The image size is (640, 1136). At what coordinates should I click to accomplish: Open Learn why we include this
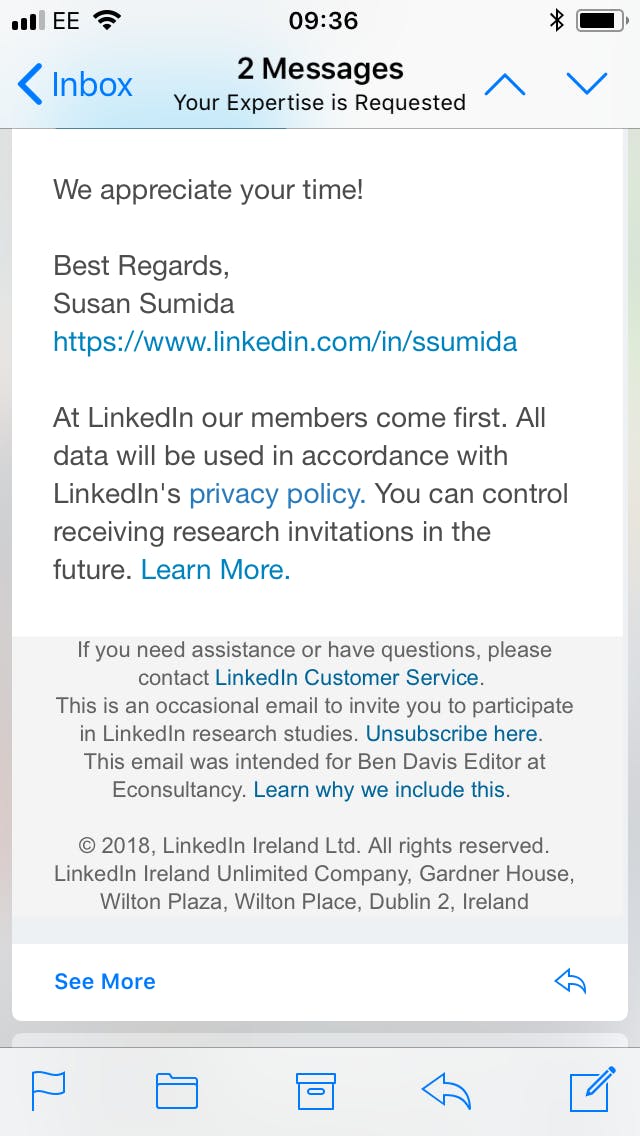tap(379, 789)
